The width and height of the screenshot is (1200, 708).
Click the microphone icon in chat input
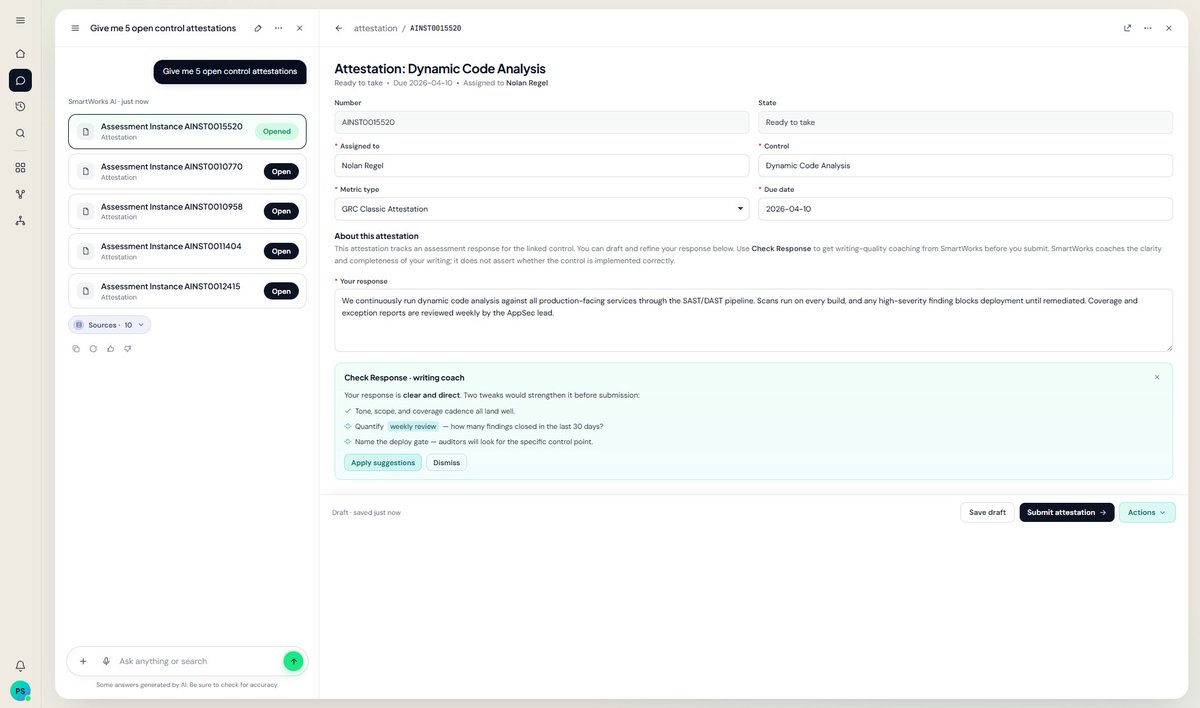point(106,661)
